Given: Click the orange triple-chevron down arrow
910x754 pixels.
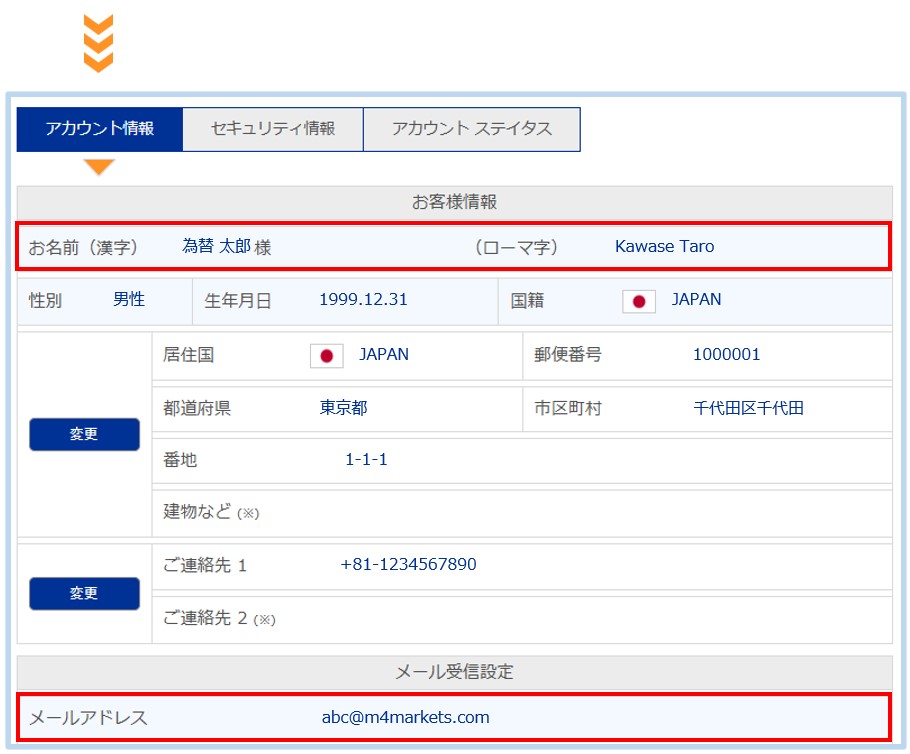Looking at the screenshot, I should coord(98,44).
